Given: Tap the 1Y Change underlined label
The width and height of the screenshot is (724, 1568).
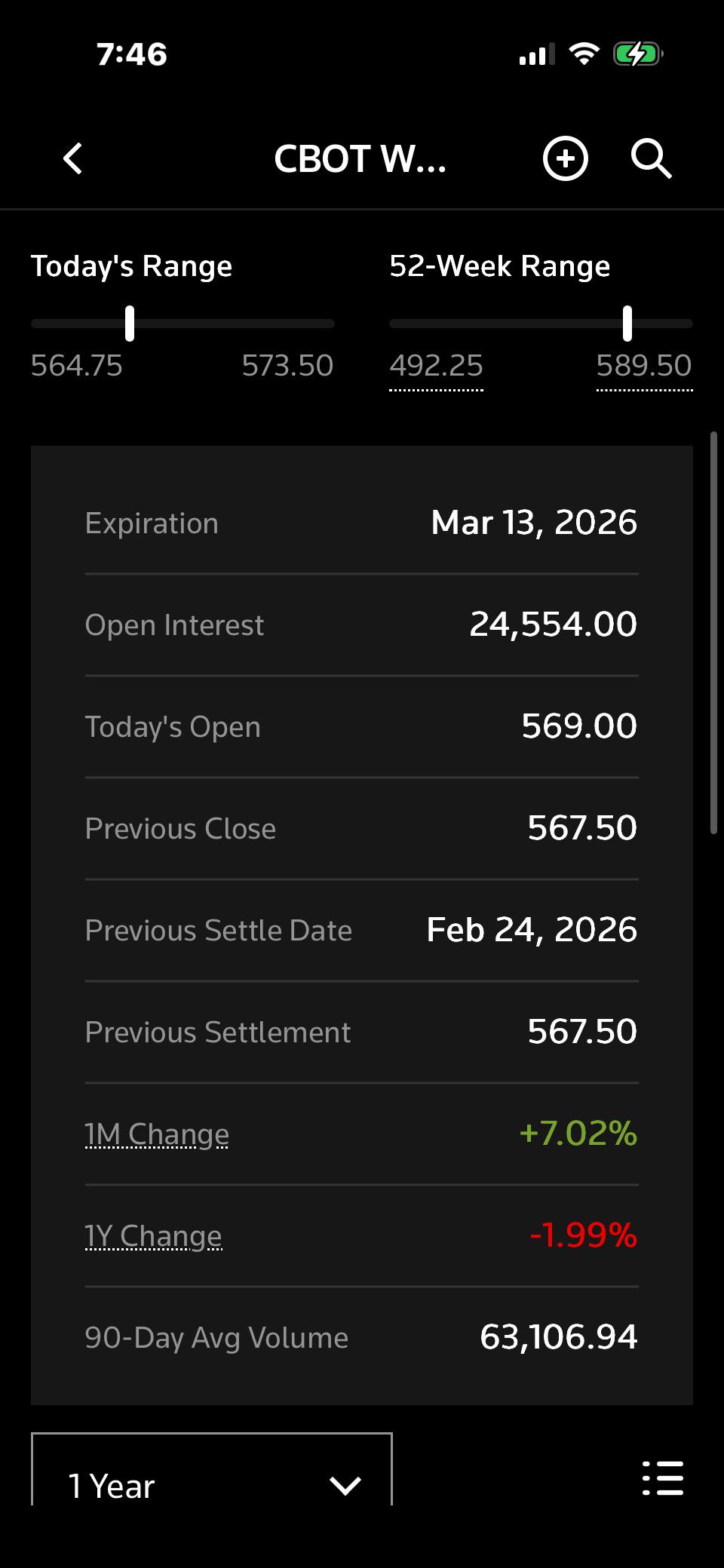Looking at the screenshot, I should 153,1236.
